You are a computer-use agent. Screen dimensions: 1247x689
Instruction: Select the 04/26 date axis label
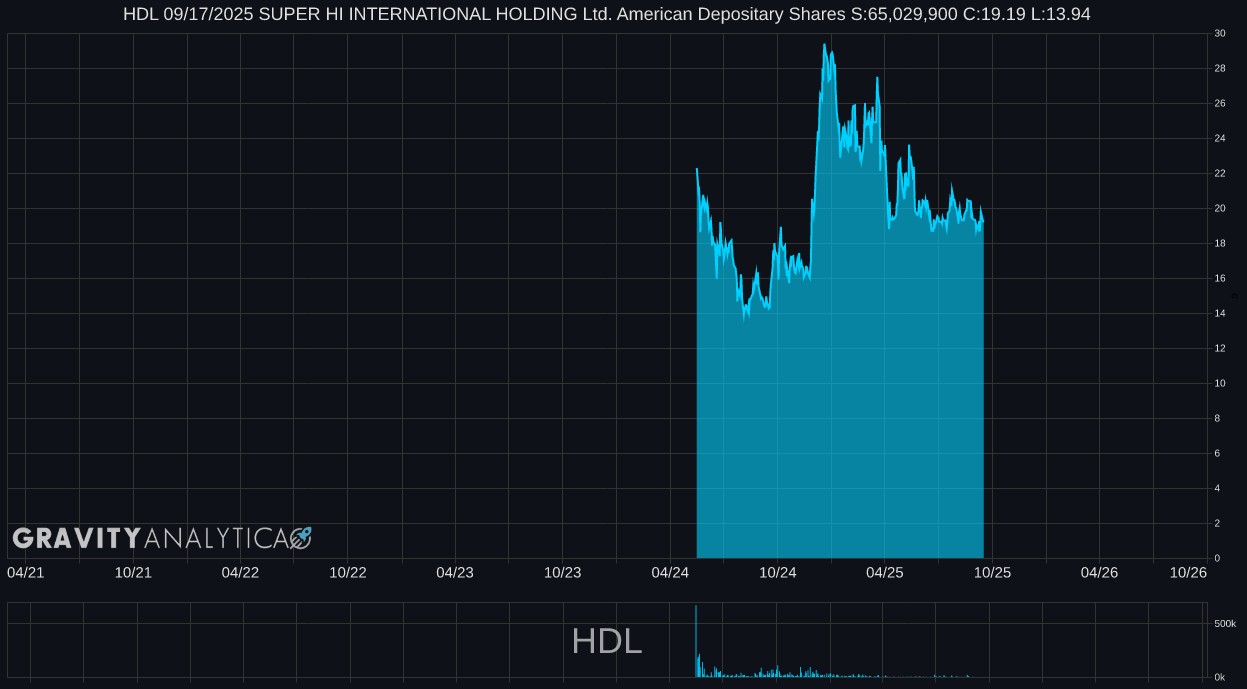click(x=1100, y=572)
